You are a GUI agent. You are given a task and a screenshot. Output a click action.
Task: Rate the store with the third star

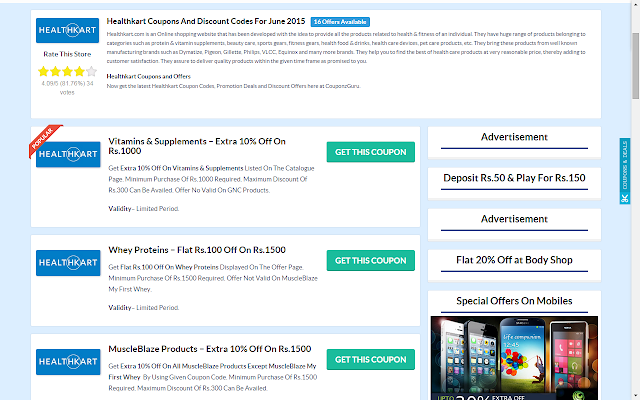point(67,72)
